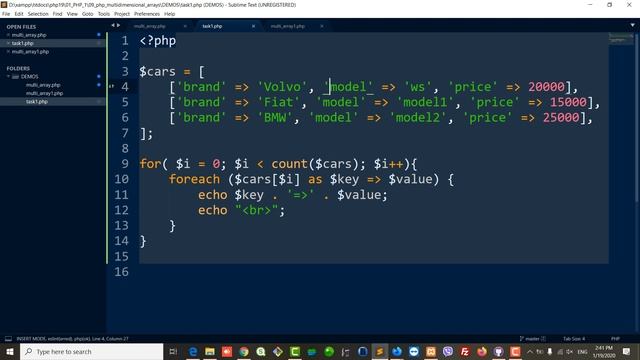Viewport: 640px width, 360px height.
Task: Open the Tools menu
Action: 104,14
